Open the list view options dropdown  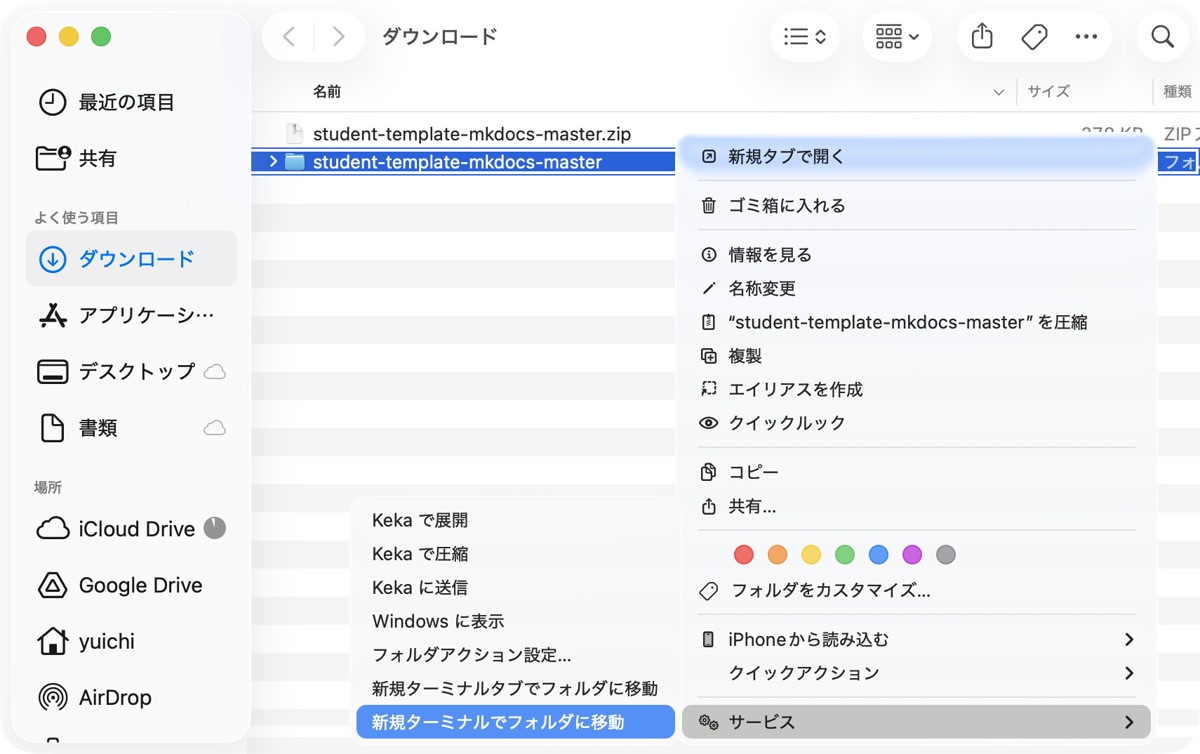(805, 36)
